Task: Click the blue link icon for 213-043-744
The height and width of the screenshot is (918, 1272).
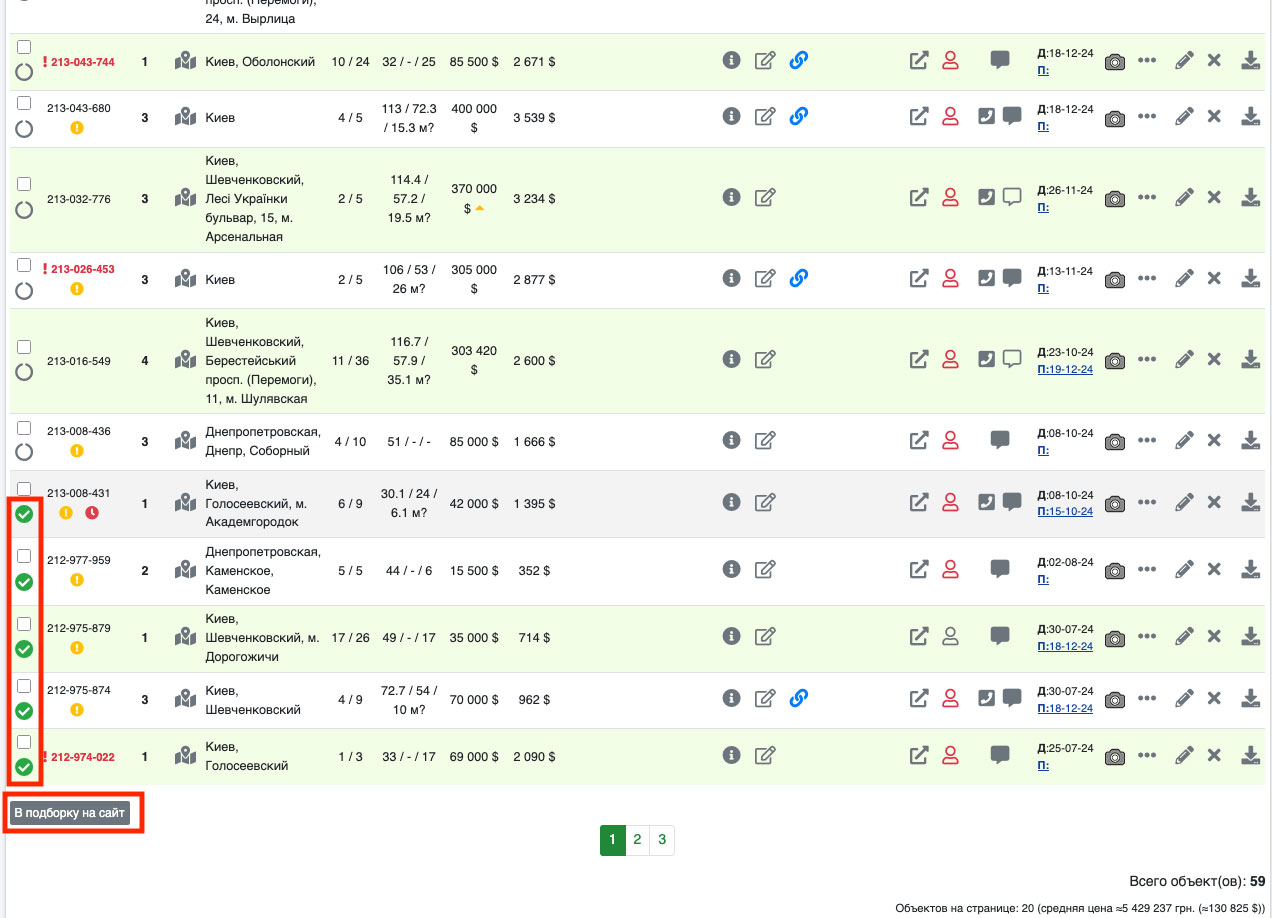Action: [x=798, y=60]
